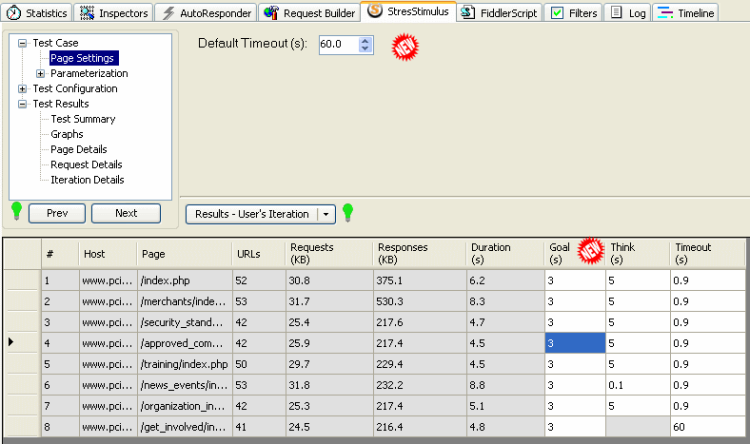Collapse the Test Results tree node
Image resolution: width=750 pixels, height=444 pixels.
coord(22,104)
